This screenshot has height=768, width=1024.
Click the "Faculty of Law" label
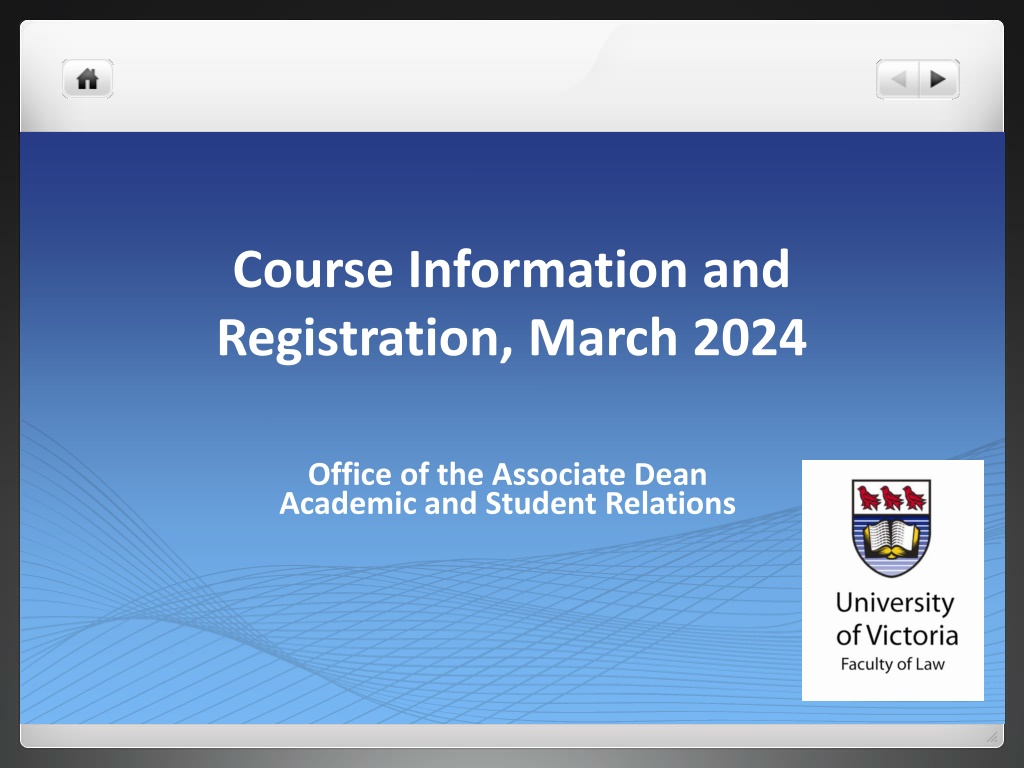(891, 664)
